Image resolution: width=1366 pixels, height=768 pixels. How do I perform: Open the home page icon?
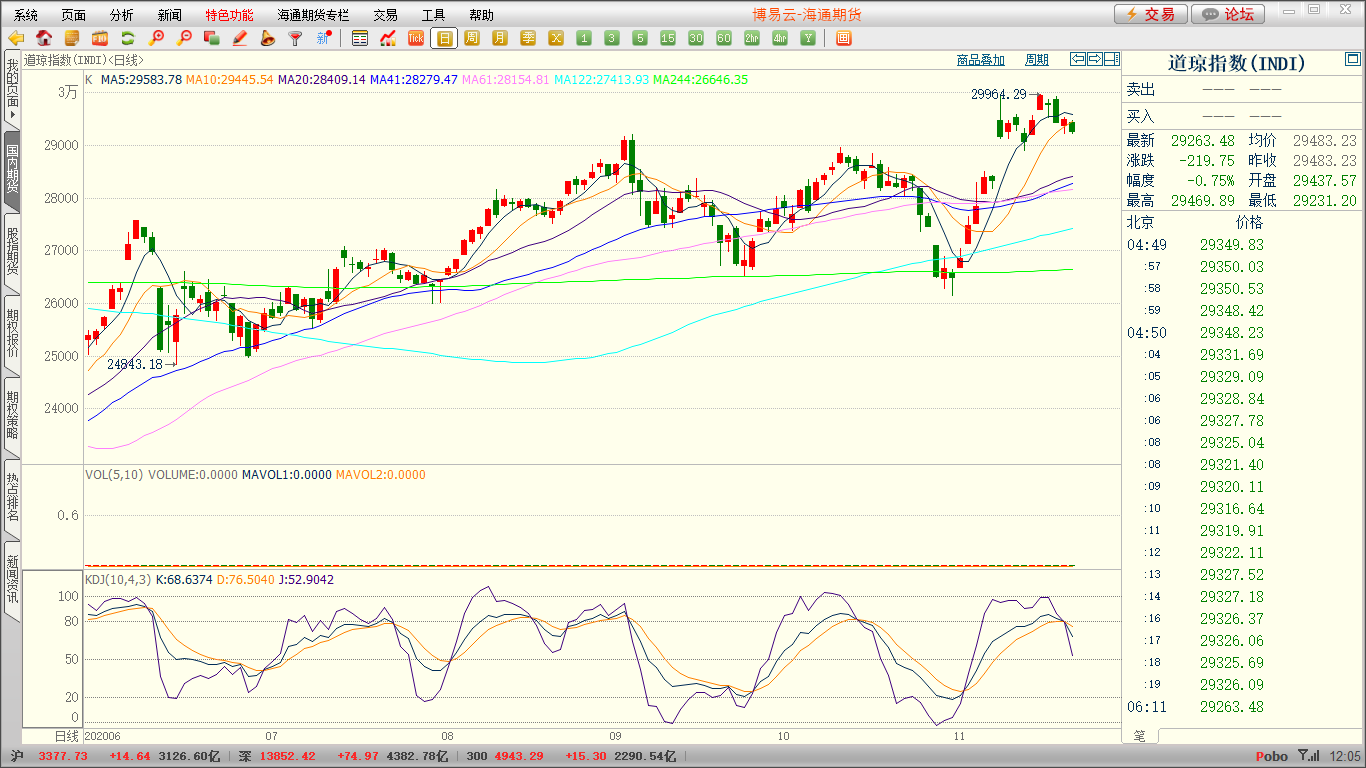pos(43,39)
